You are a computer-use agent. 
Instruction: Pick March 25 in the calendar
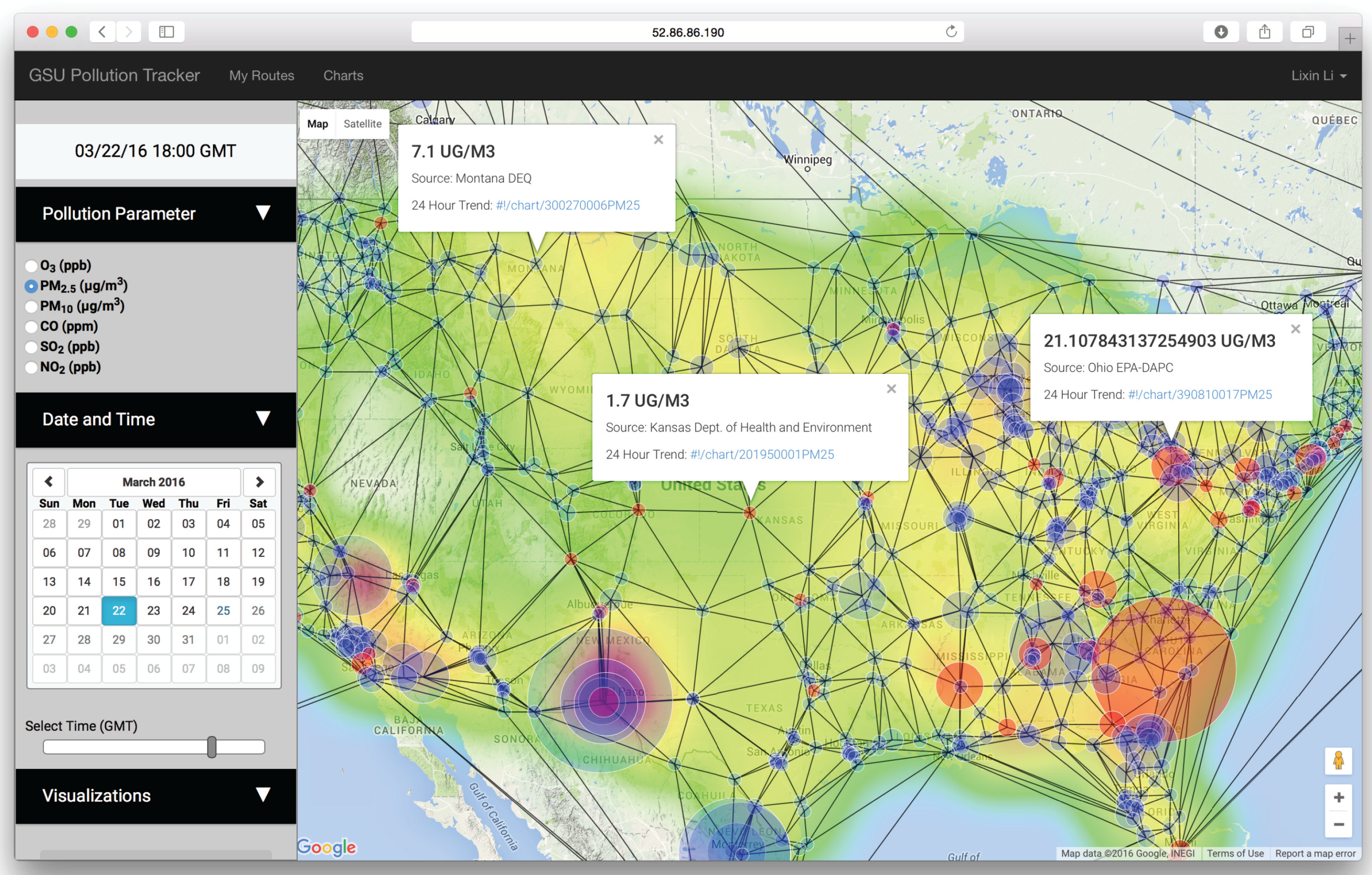tap(223, 611)
